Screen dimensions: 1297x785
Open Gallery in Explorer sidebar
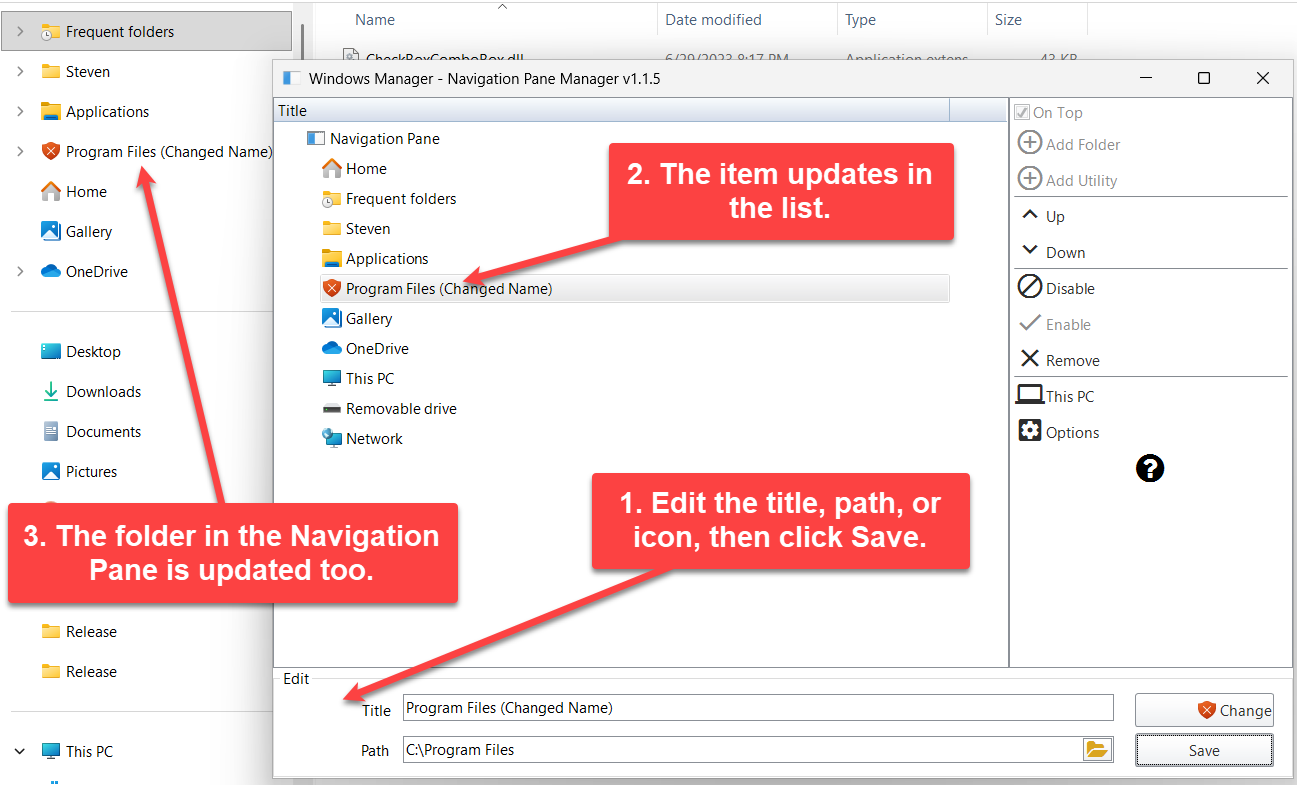click(76, 232)
